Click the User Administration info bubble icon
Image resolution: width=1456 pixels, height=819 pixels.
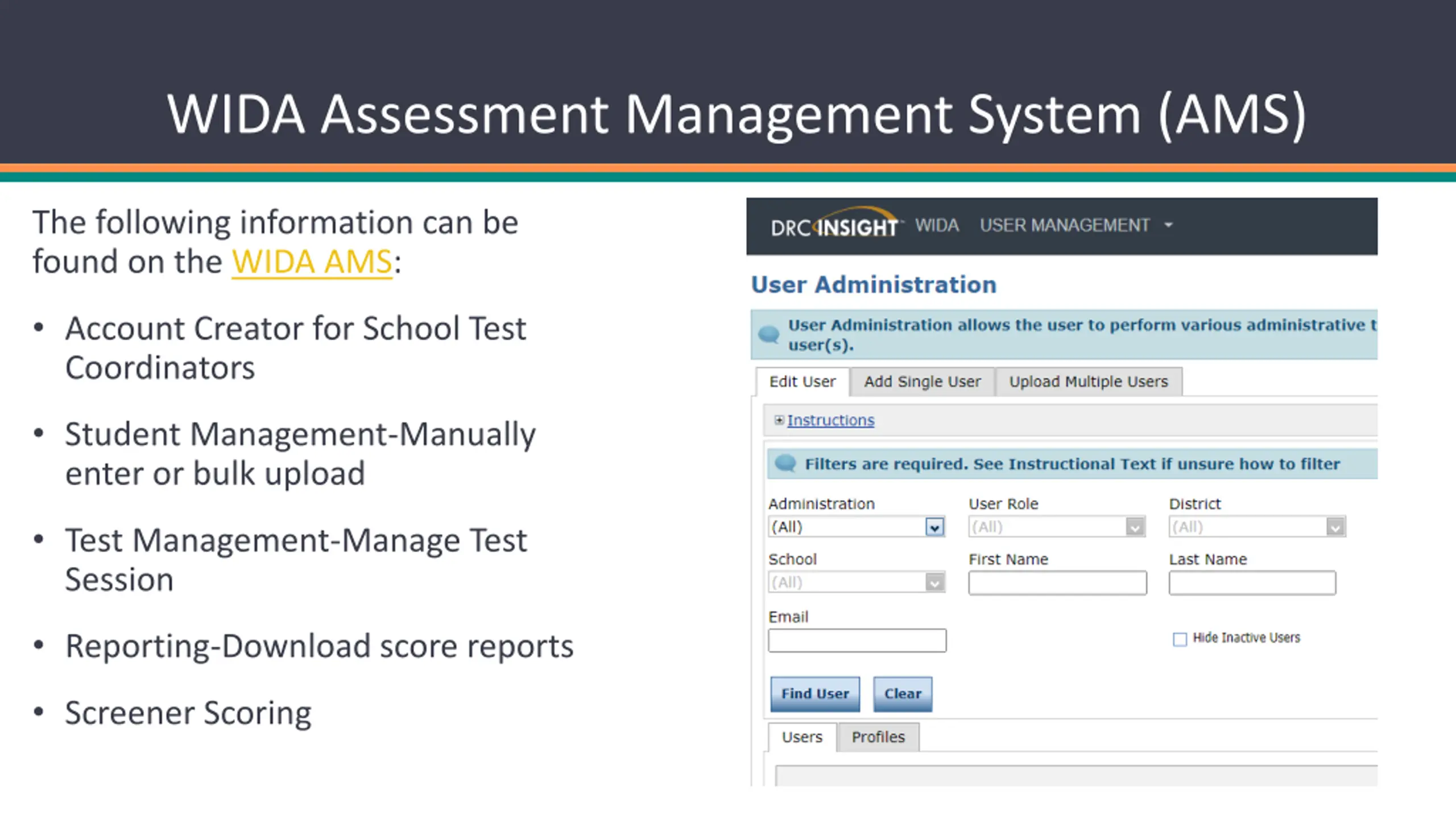(x=769, y=334)
